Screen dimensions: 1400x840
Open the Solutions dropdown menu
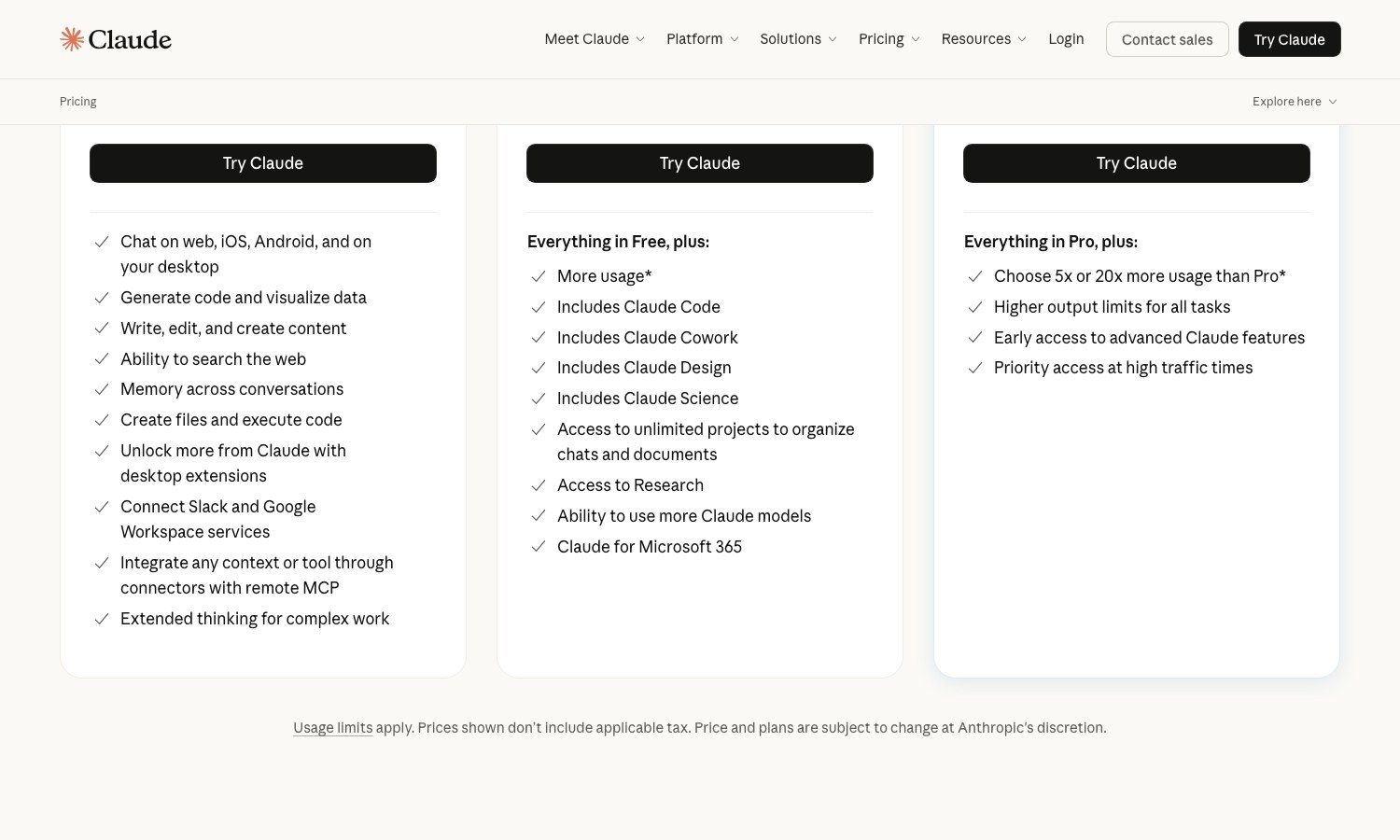coord(798,39)
